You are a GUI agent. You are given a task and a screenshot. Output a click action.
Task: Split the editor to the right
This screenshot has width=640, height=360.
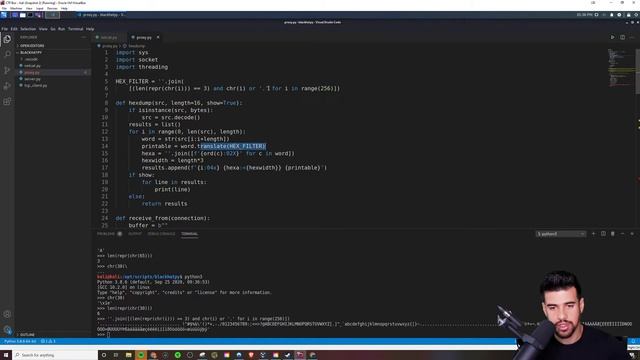pos(622,37)
